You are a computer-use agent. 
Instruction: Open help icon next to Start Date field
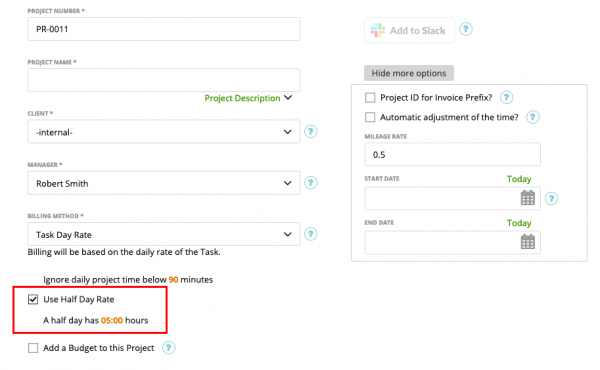click(x=551, y=199)
